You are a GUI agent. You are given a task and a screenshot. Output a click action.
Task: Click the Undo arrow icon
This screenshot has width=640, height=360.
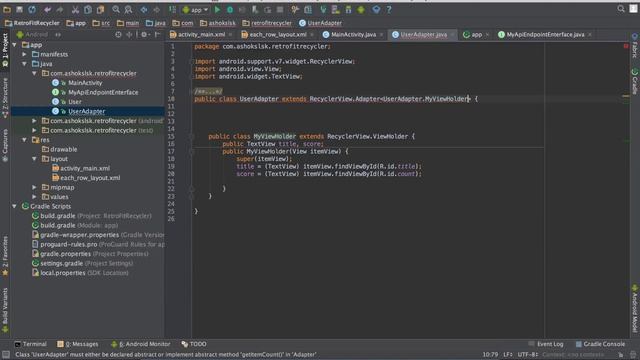(48, 9)
